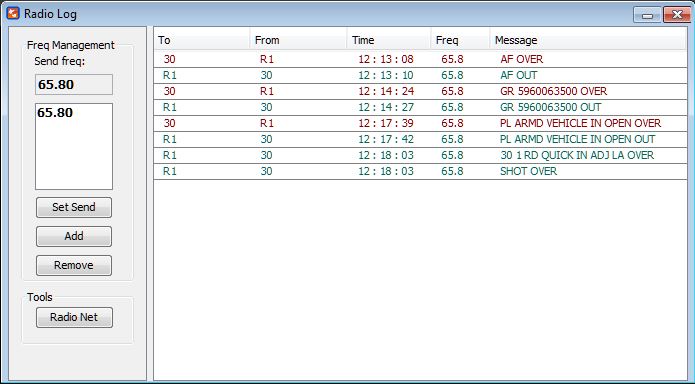Click the time 12 : 14 : 24

point(386,91)
